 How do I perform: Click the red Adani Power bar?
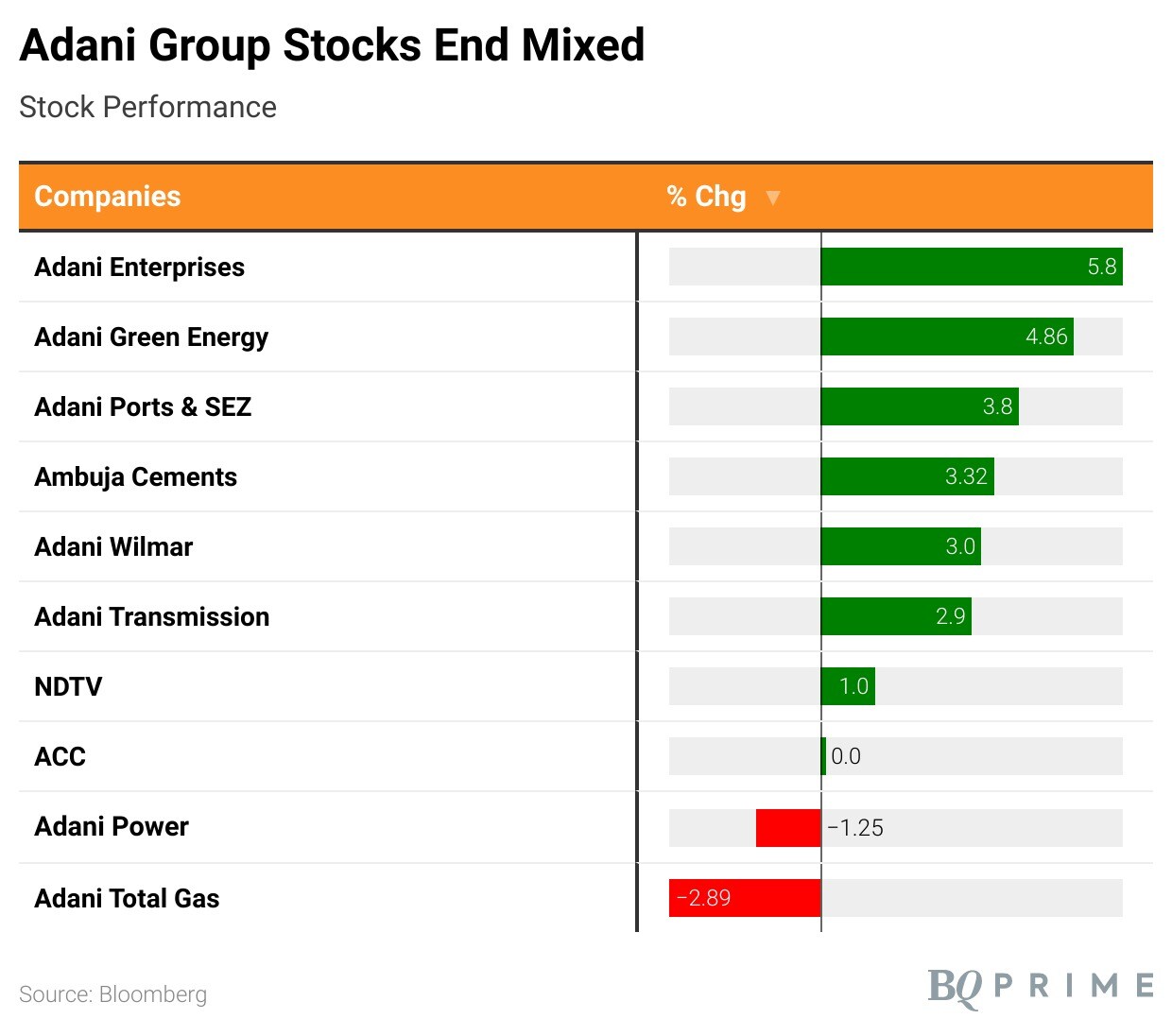[788, 828]
